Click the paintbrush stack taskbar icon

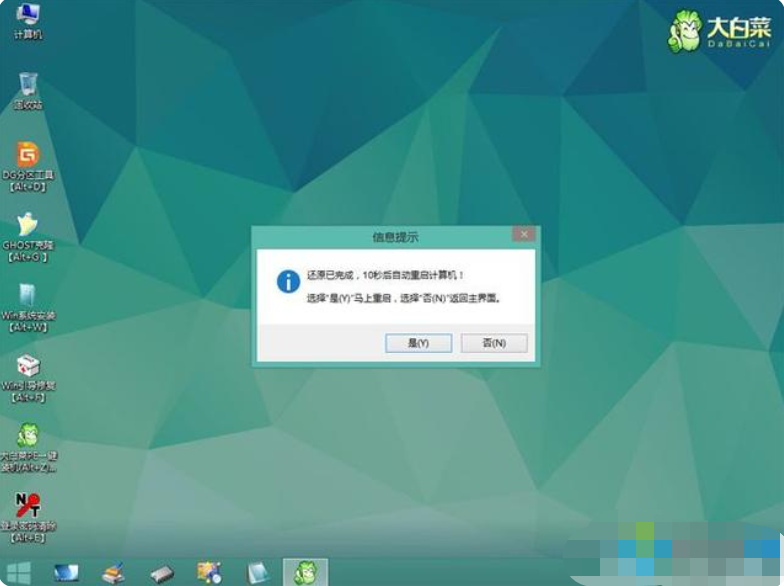coord(113,572)
